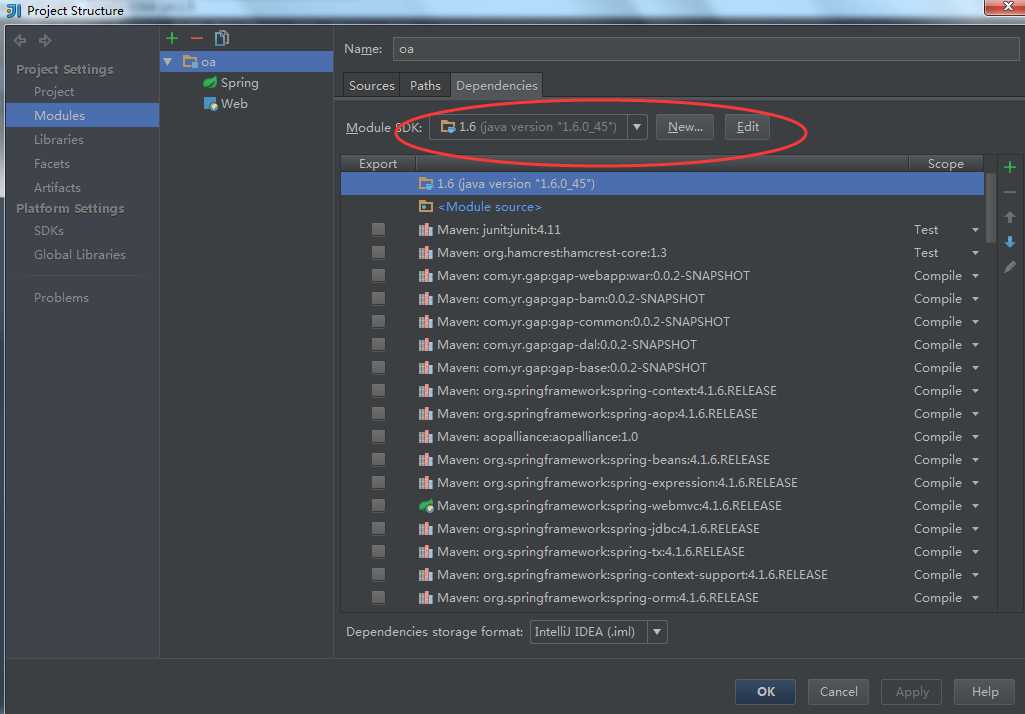This screenshot has width=1025, height=714.
Task: Open Libraries in the sidebar
Action: point(59,139)
